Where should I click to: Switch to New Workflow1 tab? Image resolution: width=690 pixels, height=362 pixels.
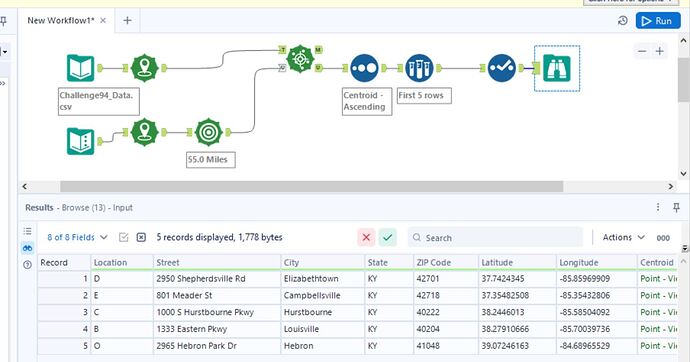coord(61,20)
